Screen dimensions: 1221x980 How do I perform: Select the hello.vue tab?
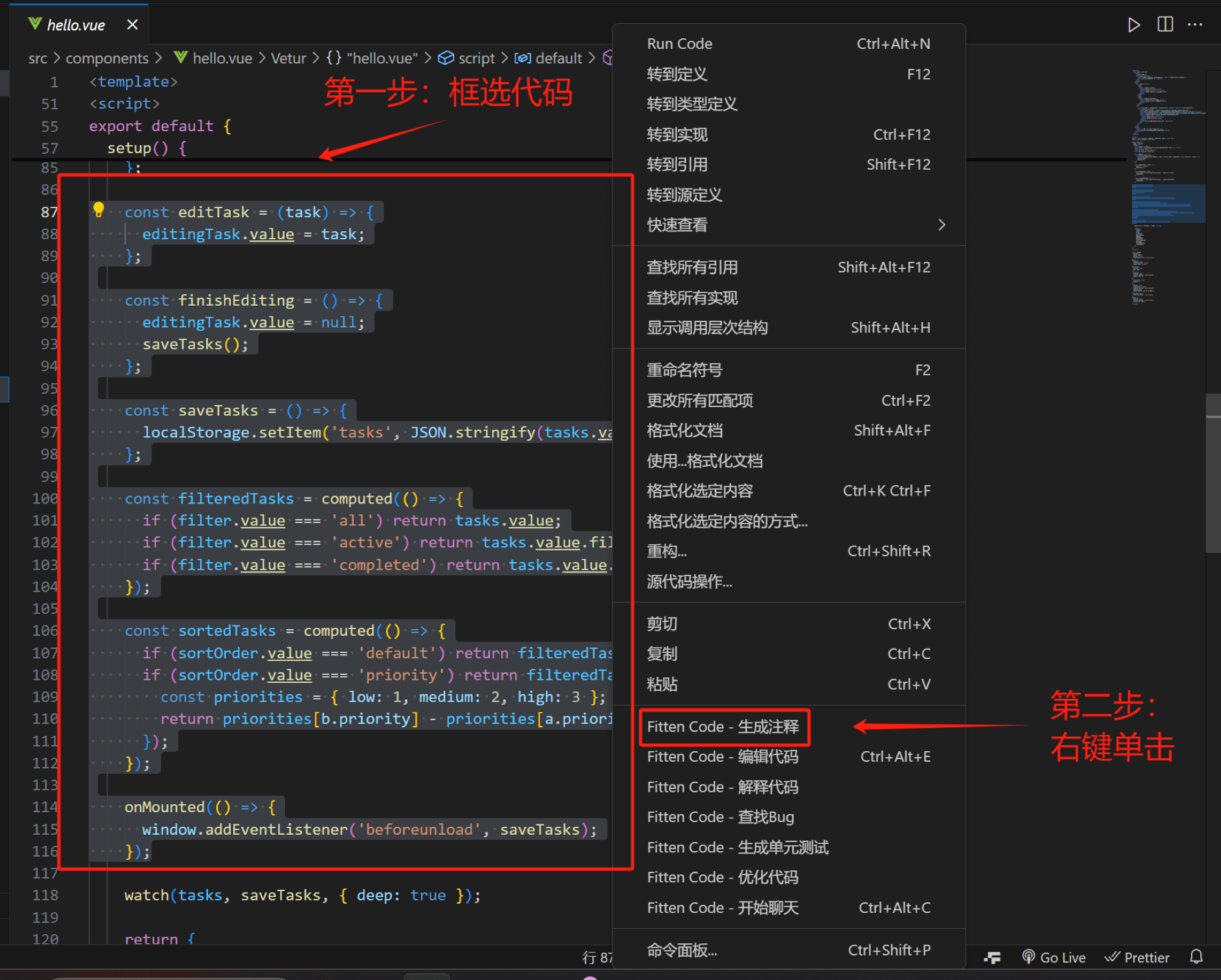[78, 25]
